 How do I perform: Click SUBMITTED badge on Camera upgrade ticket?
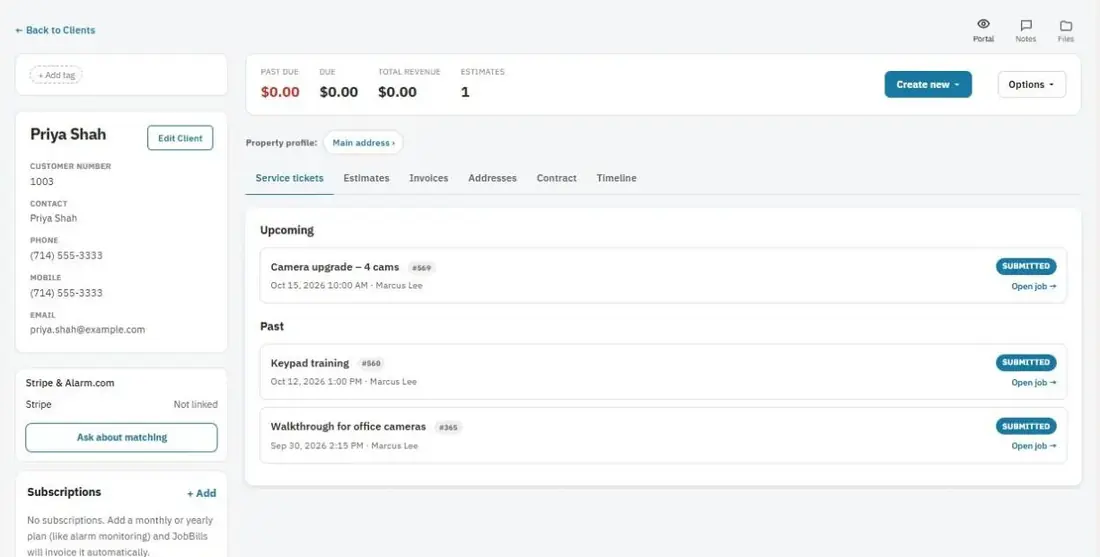pyautogui.click(x=1026, y=266)
